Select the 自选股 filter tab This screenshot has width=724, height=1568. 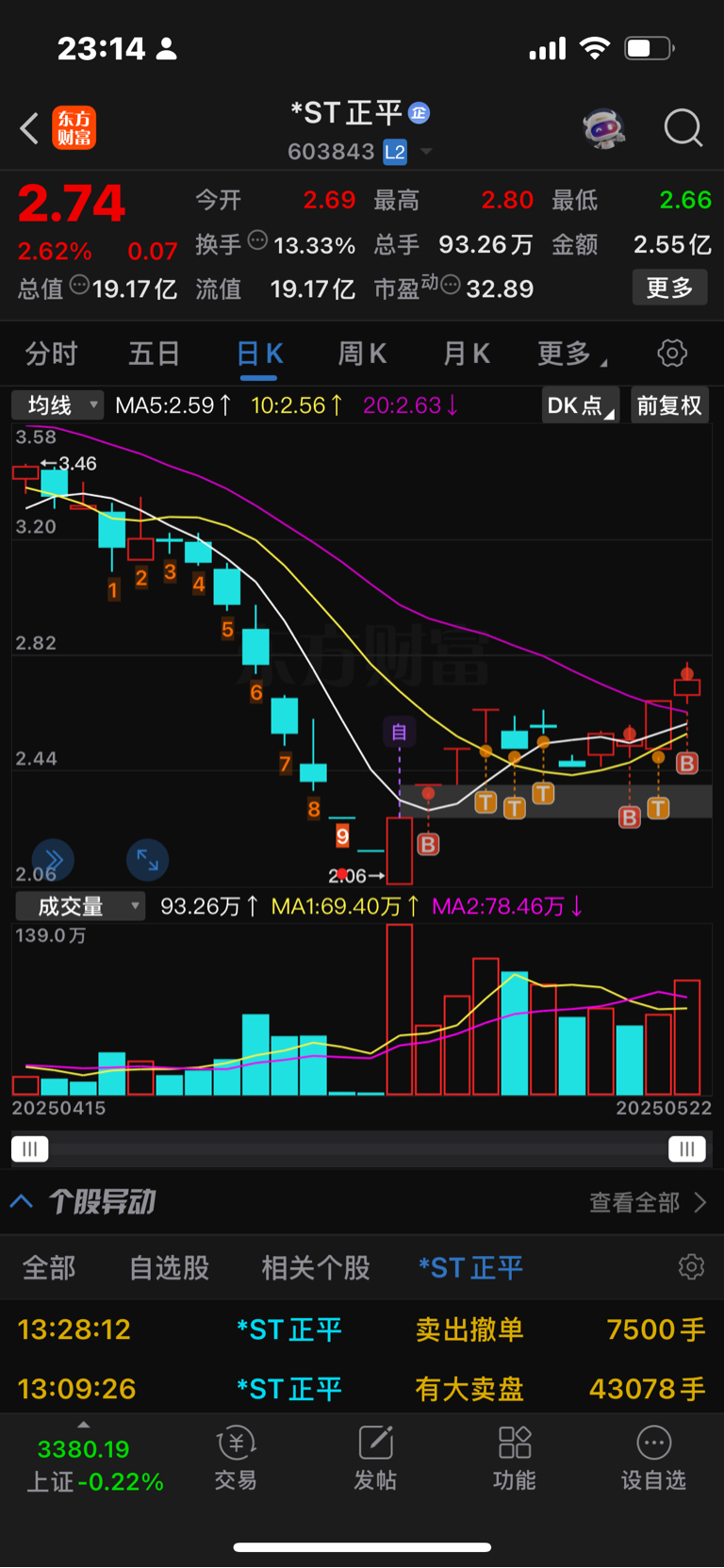pyautogui.click(x=169, y=1267)
